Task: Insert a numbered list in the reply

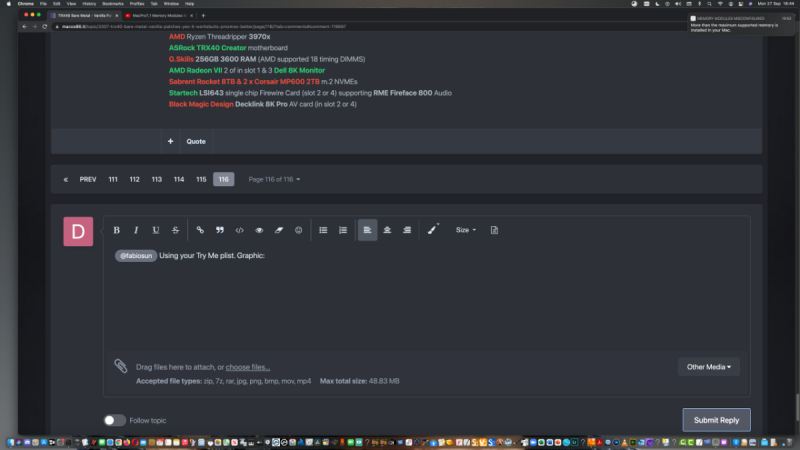Action: click(x=343, y=230)
